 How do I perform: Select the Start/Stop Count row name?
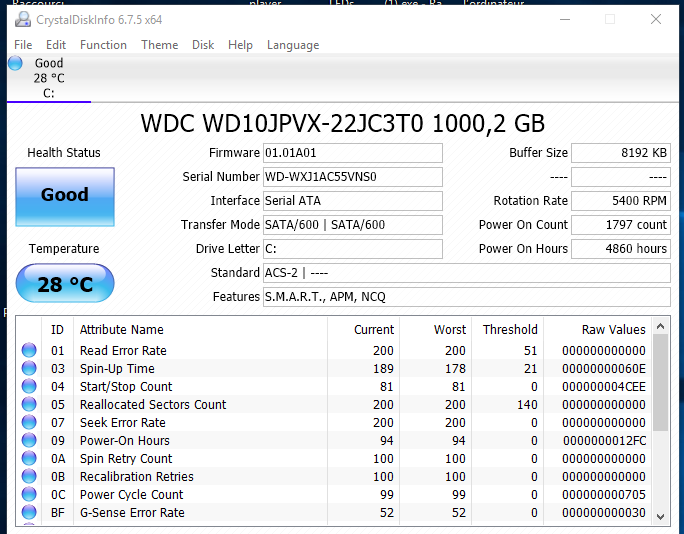tap(126, 386)
